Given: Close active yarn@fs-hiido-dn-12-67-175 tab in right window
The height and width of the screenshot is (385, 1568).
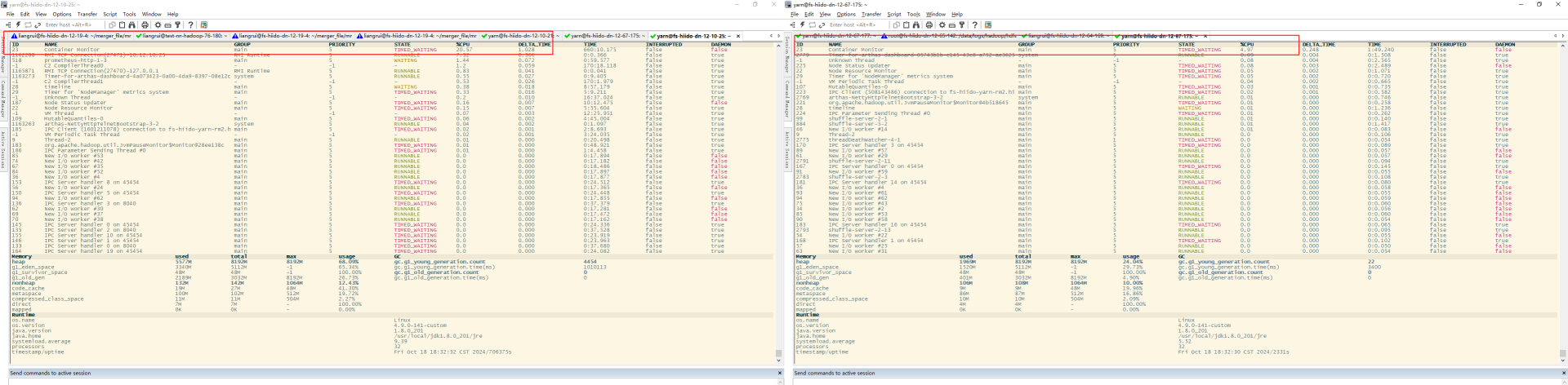Looking at the screenshot, I should 1205,36.
